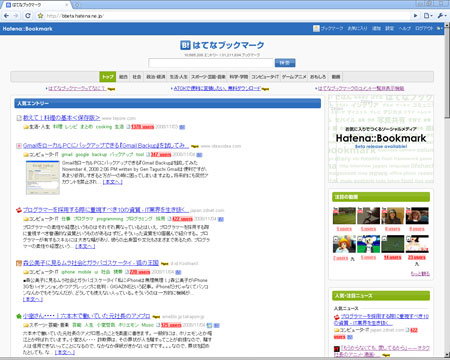Viewport: 450px width, 360px height.
Task: Open the 教えて！料理の基本 entry title
Action: [61, 118]
